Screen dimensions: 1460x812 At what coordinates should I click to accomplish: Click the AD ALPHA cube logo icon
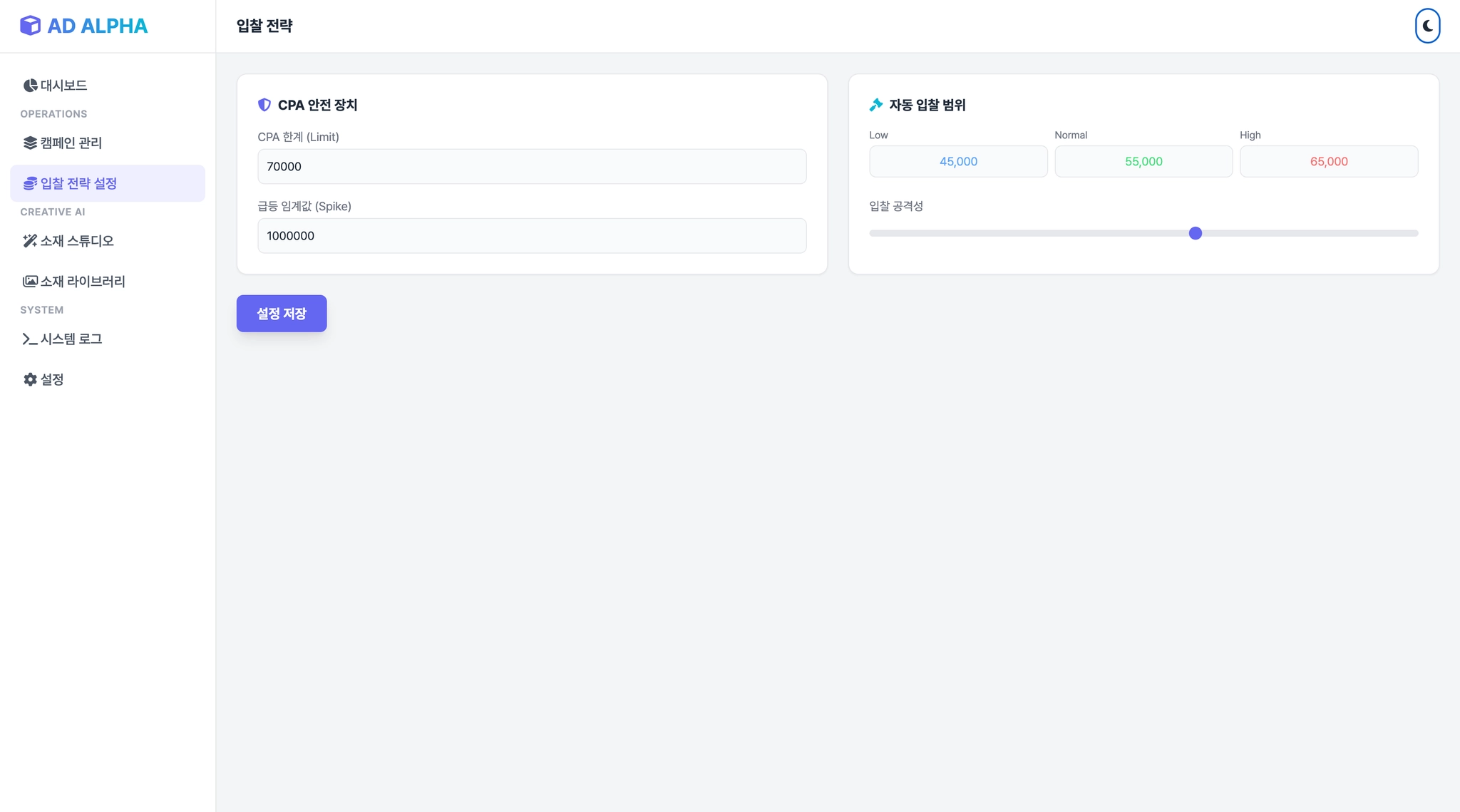click(30, 26)
